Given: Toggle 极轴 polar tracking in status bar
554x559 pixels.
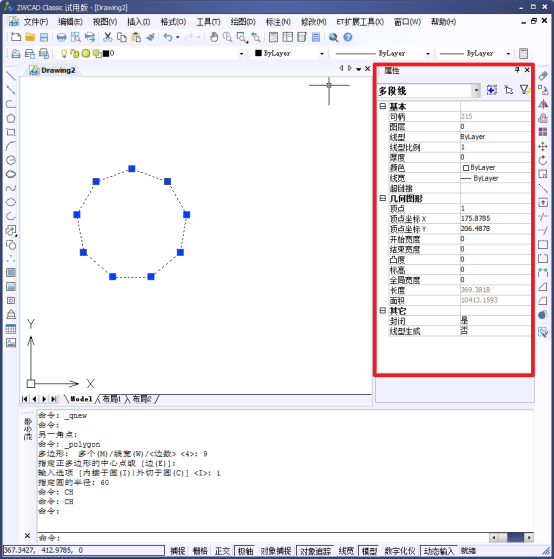Looking at the screenshot, I should [x=245, y=551].
